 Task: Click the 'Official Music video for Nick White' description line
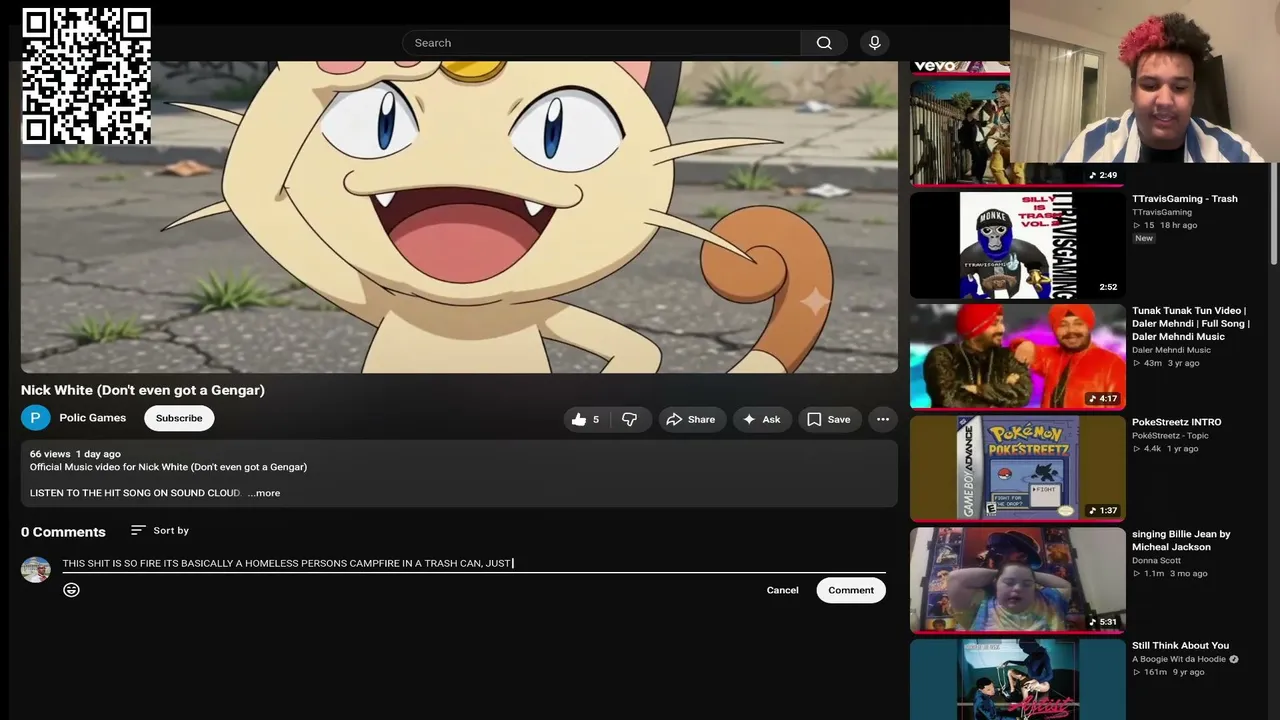coord(168,467)
